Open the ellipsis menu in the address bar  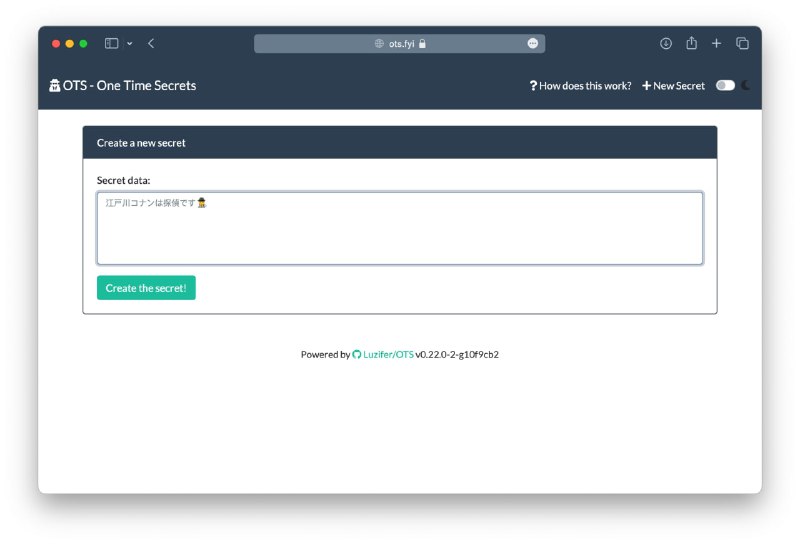coord(532,44)
